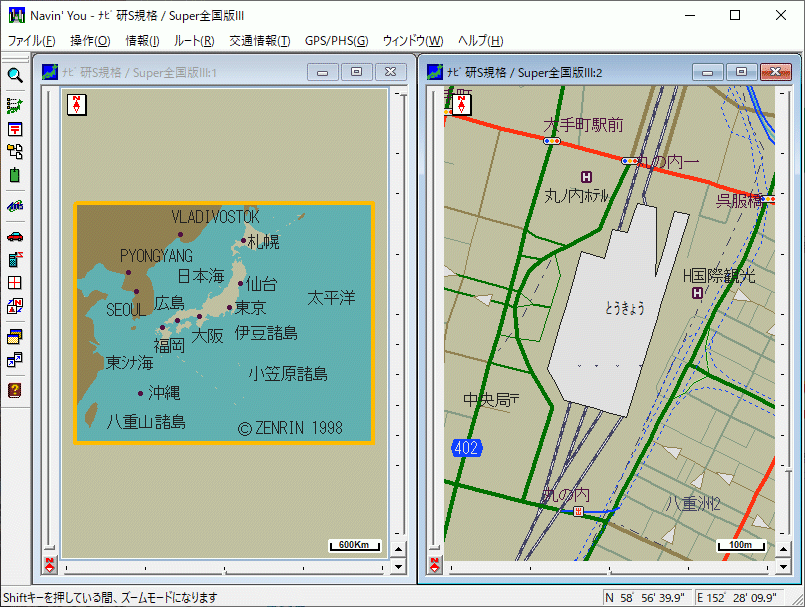Click the vertical zoom slider of the overview map

(x=46, y=320)
